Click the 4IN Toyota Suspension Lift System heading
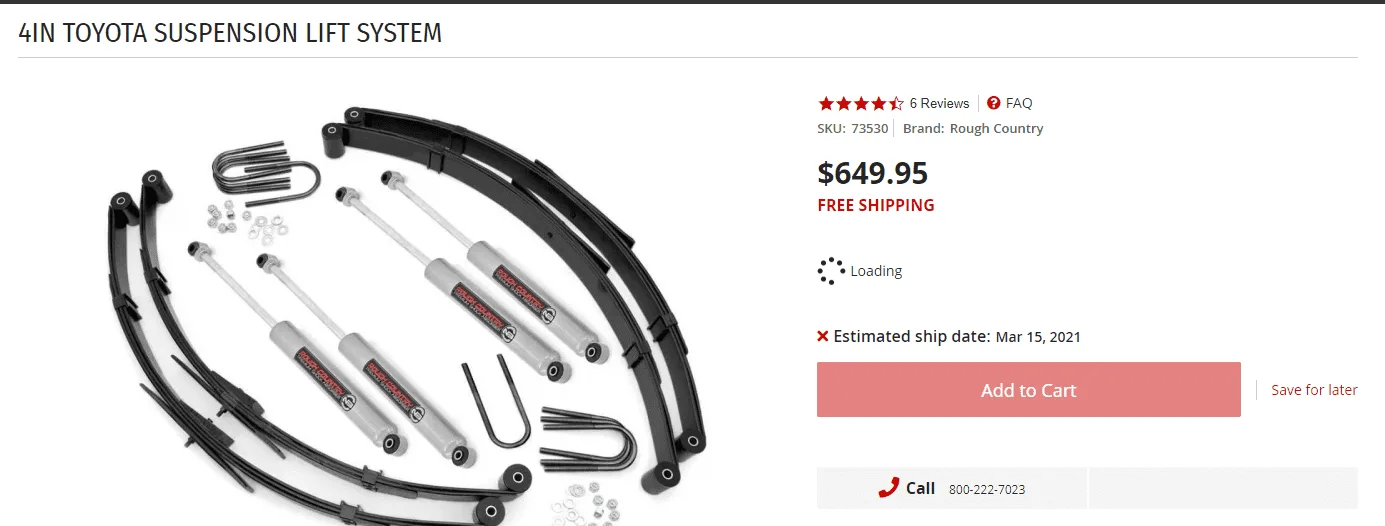1385x526 pixels. point(230,32)
